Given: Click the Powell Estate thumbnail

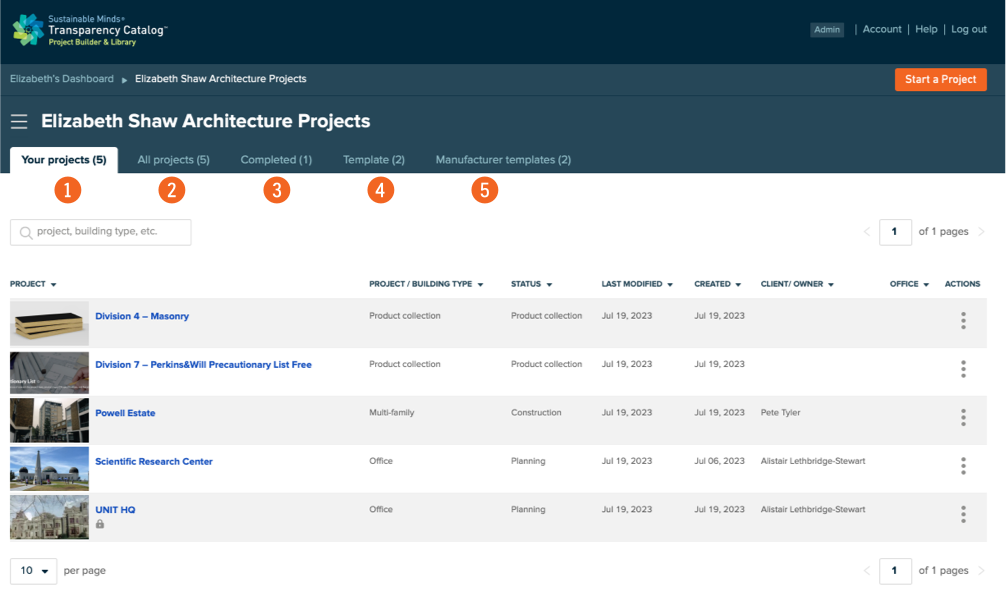Looking at the screenshot, I should [49, 420].
